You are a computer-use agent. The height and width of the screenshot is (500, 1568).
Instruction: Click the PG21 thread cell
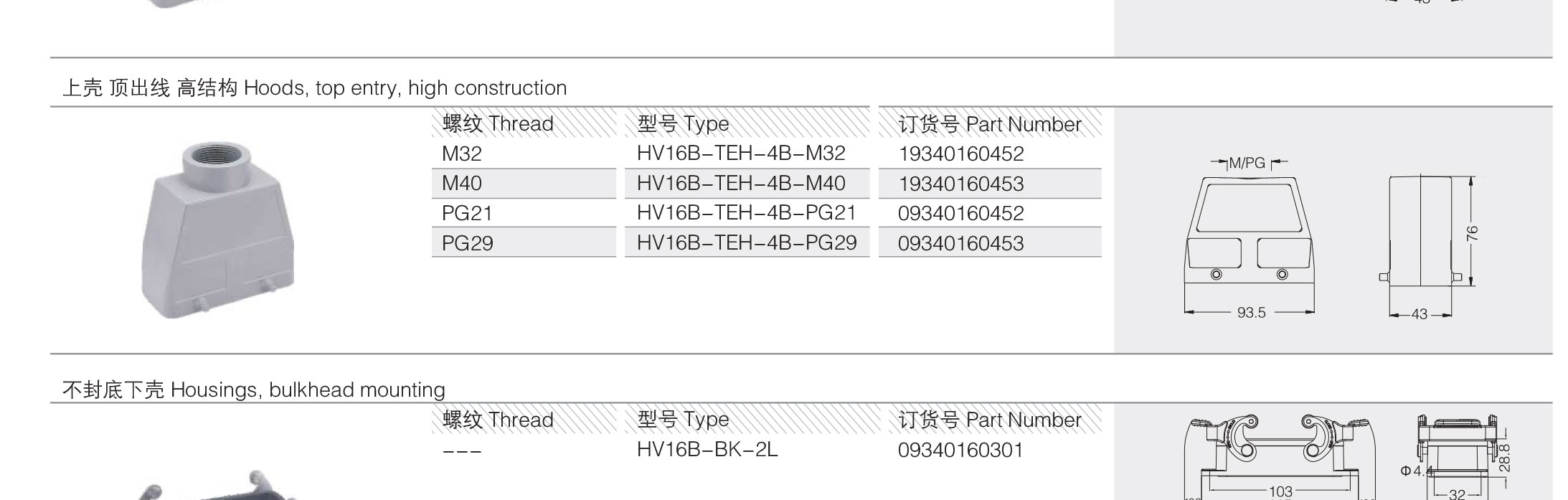[x=467, y=213]
